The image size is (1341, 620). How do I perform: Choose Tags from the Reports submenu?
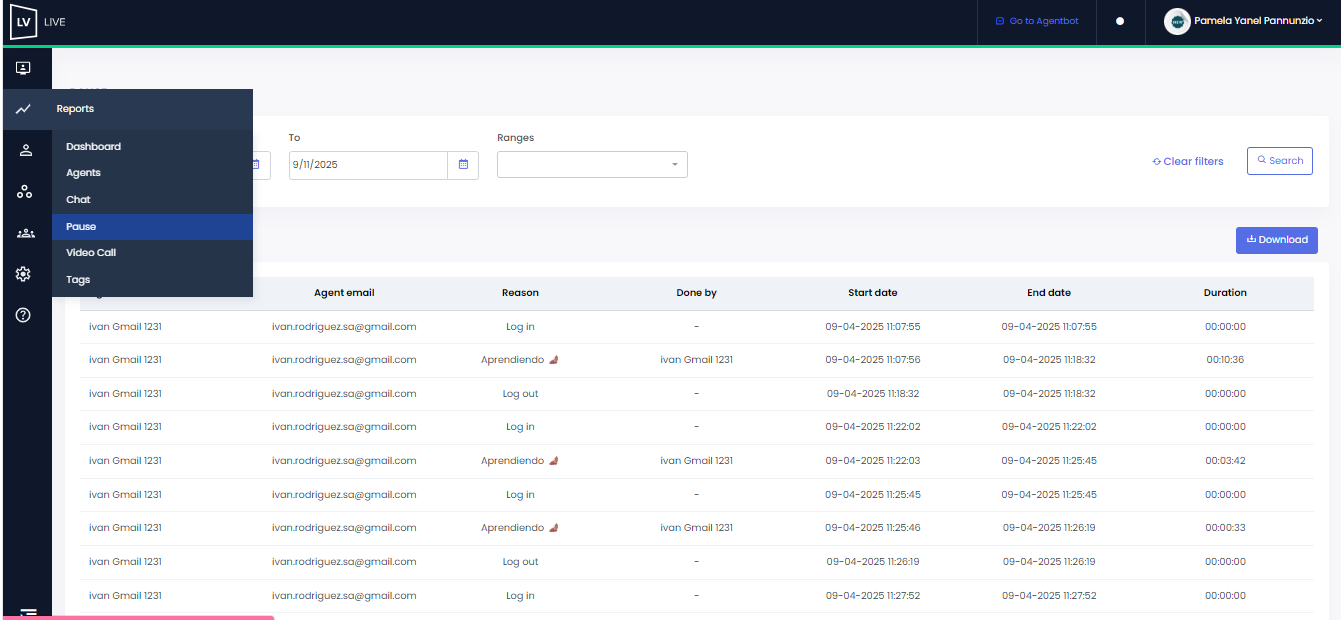click(78, 280)
